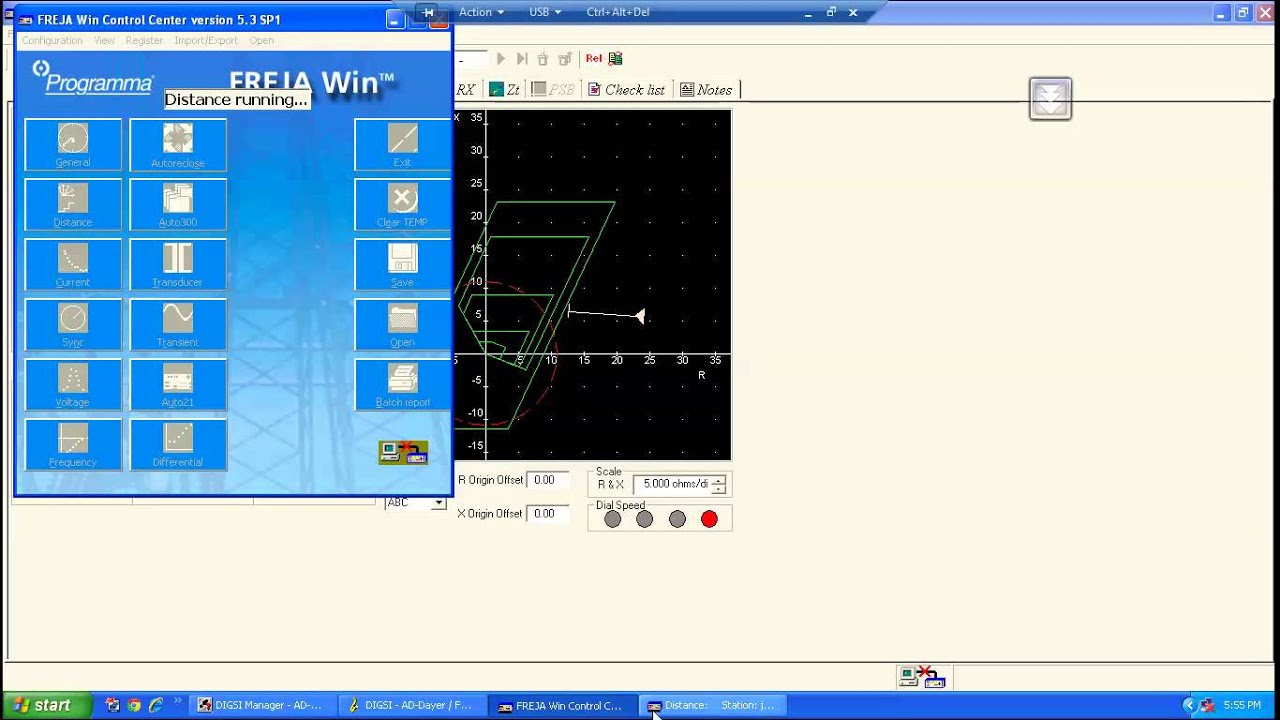This screenshot has width=1280, height=720.
Task: Select the second Dial Speed circle
Action: point(645,519)
